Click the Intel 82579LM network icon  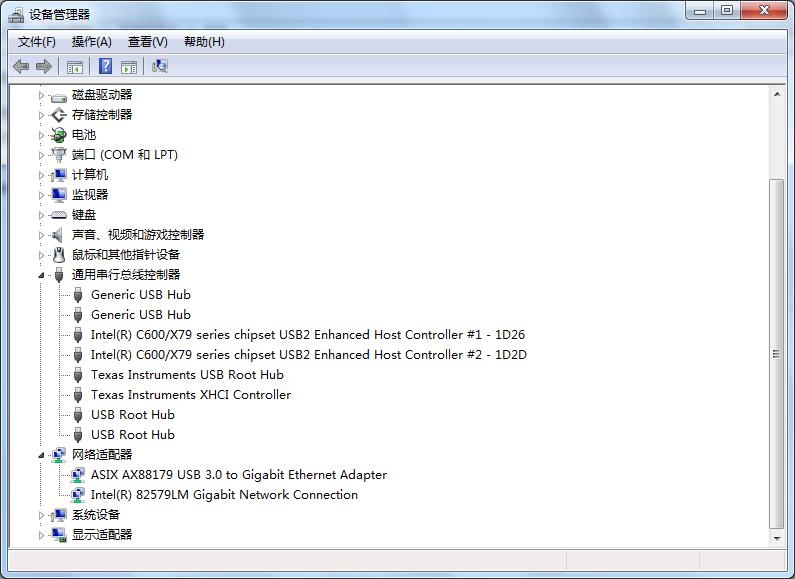coord(78,495)
